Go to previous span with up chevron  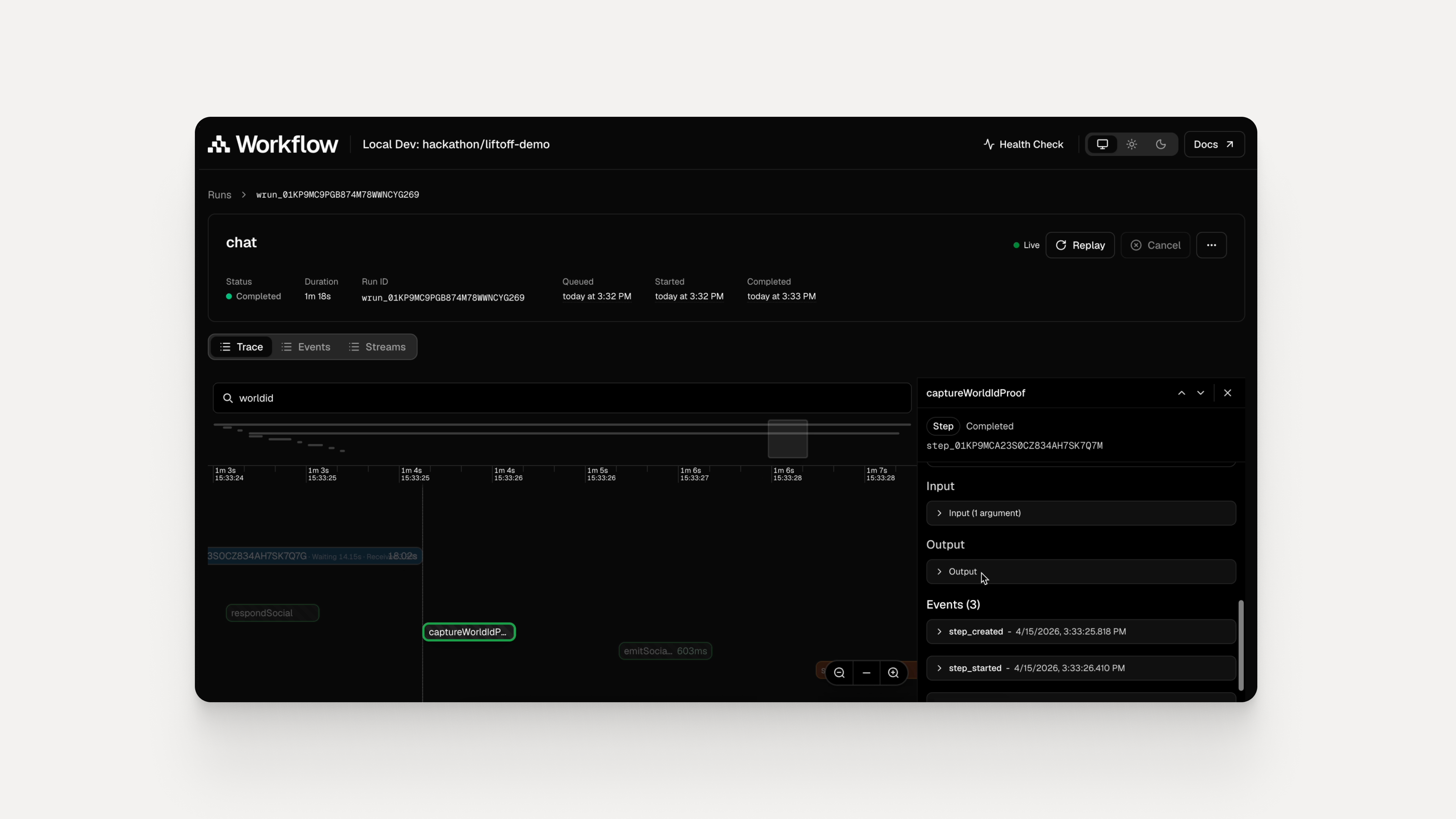[1181, 393]
